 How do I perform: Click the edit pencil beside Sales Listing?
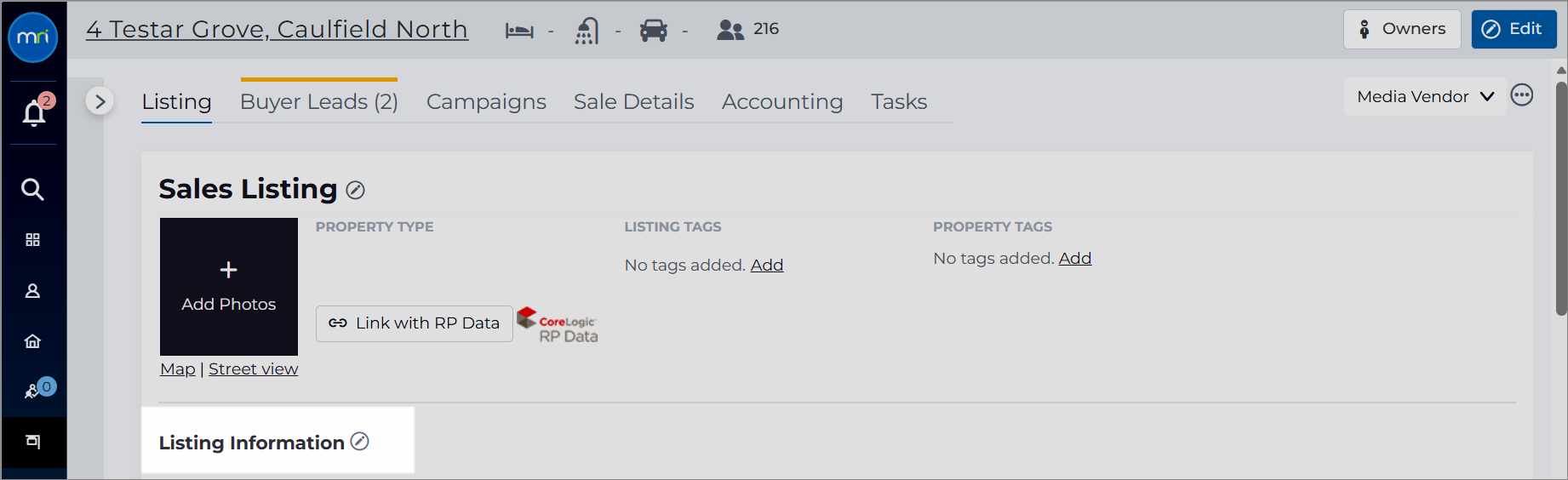coord(356,191)
